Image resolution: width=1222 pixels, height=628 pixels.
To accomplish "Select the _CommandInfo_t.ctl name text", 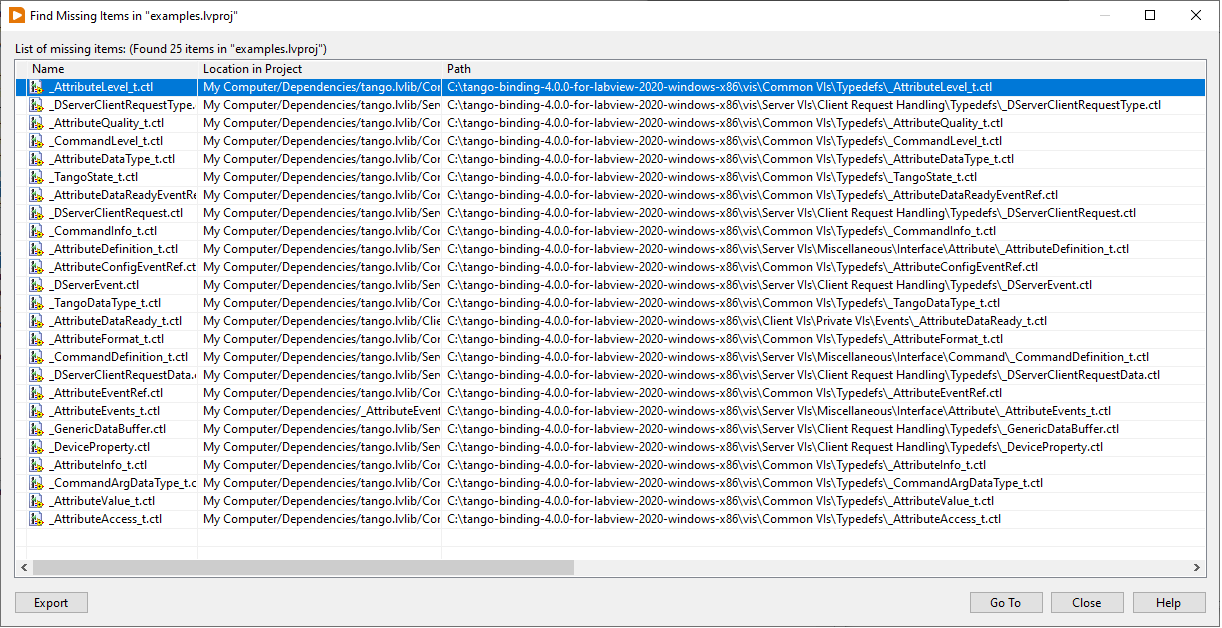I will click(103, 231).
